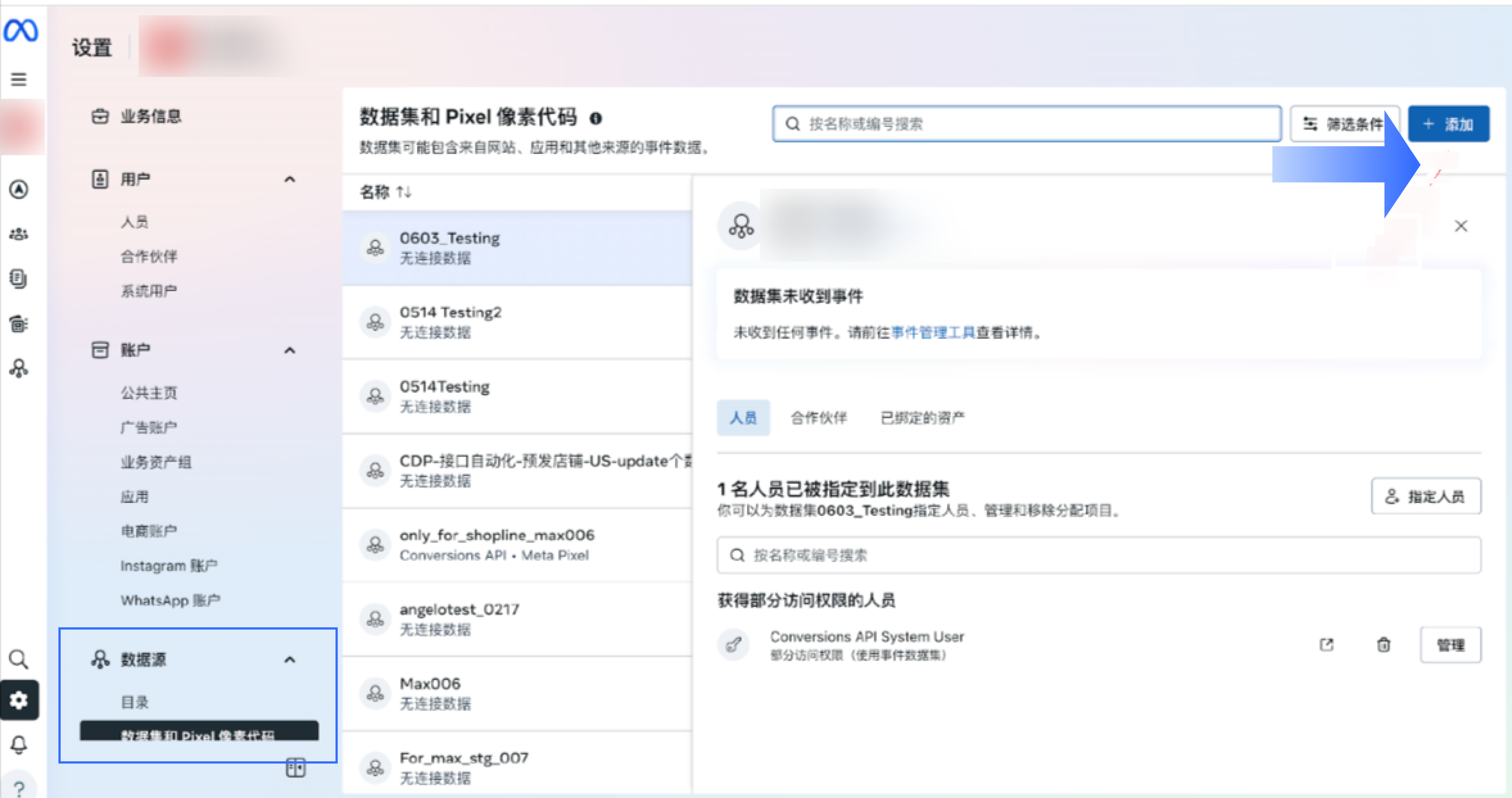Open the document pages icon in left rail

click(19, 279)
